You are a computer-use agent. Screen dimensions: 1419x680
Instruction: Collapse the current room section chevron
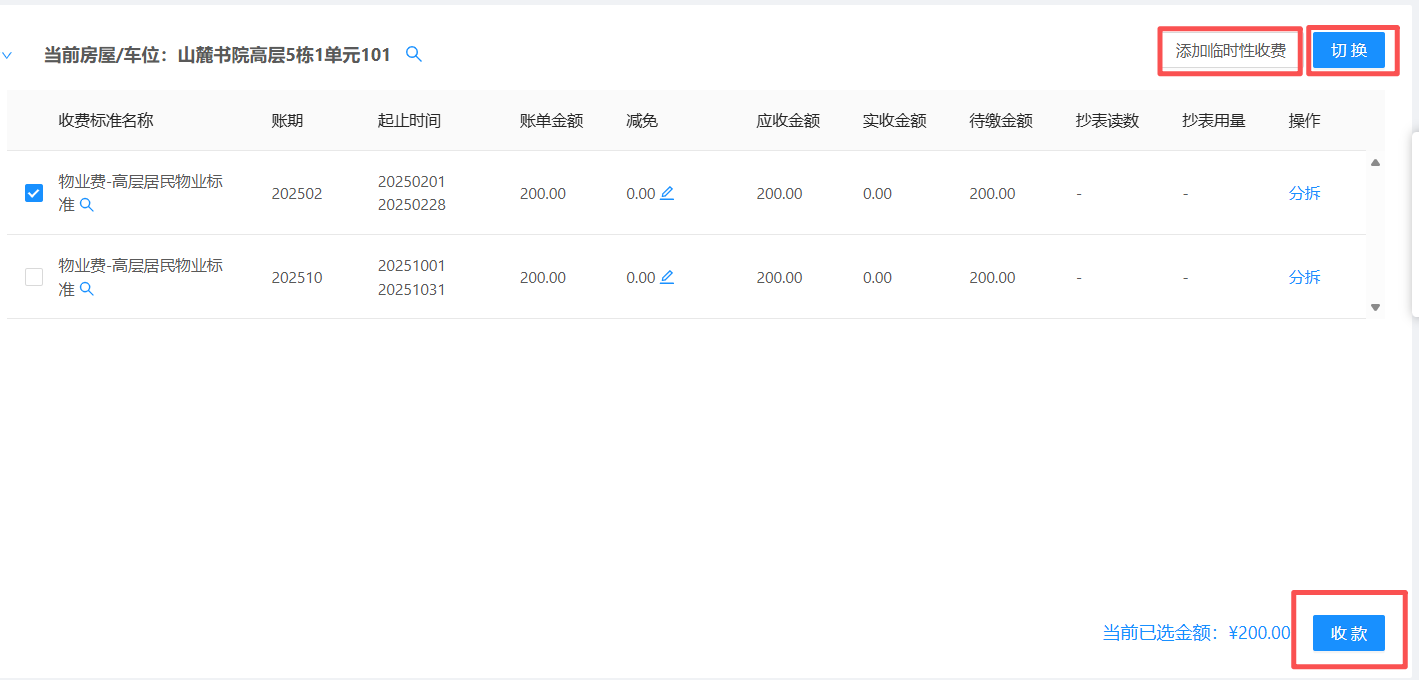tap(7, 56)
